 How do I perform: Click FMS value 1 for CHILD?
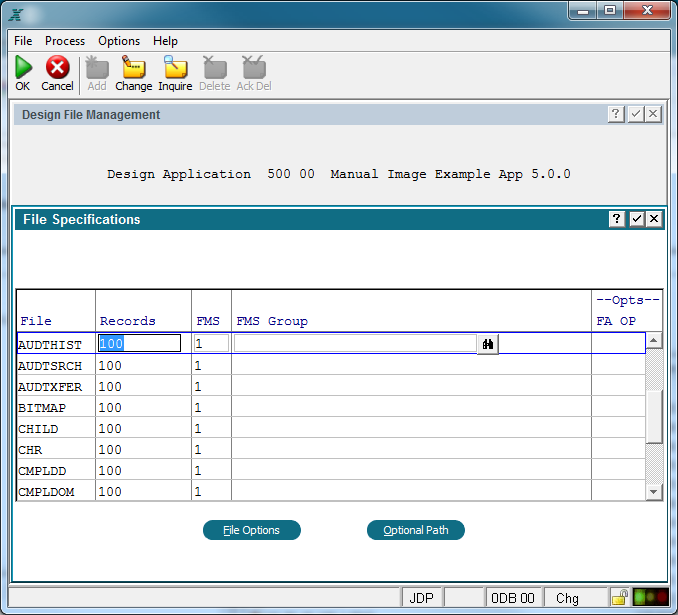(198, 429)
